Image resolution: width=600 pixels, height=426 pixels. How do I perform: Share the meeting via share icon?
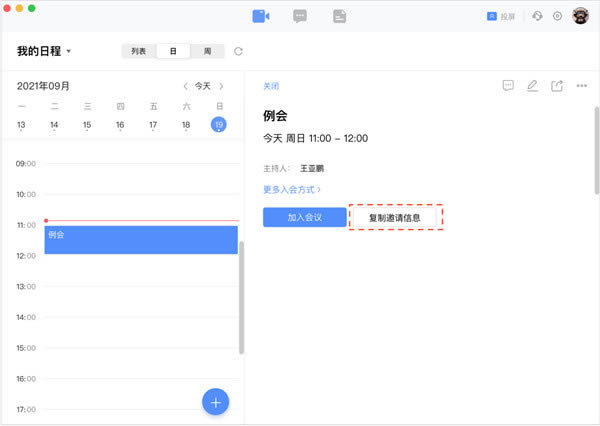pyautogui.click(x=557, y=86)
